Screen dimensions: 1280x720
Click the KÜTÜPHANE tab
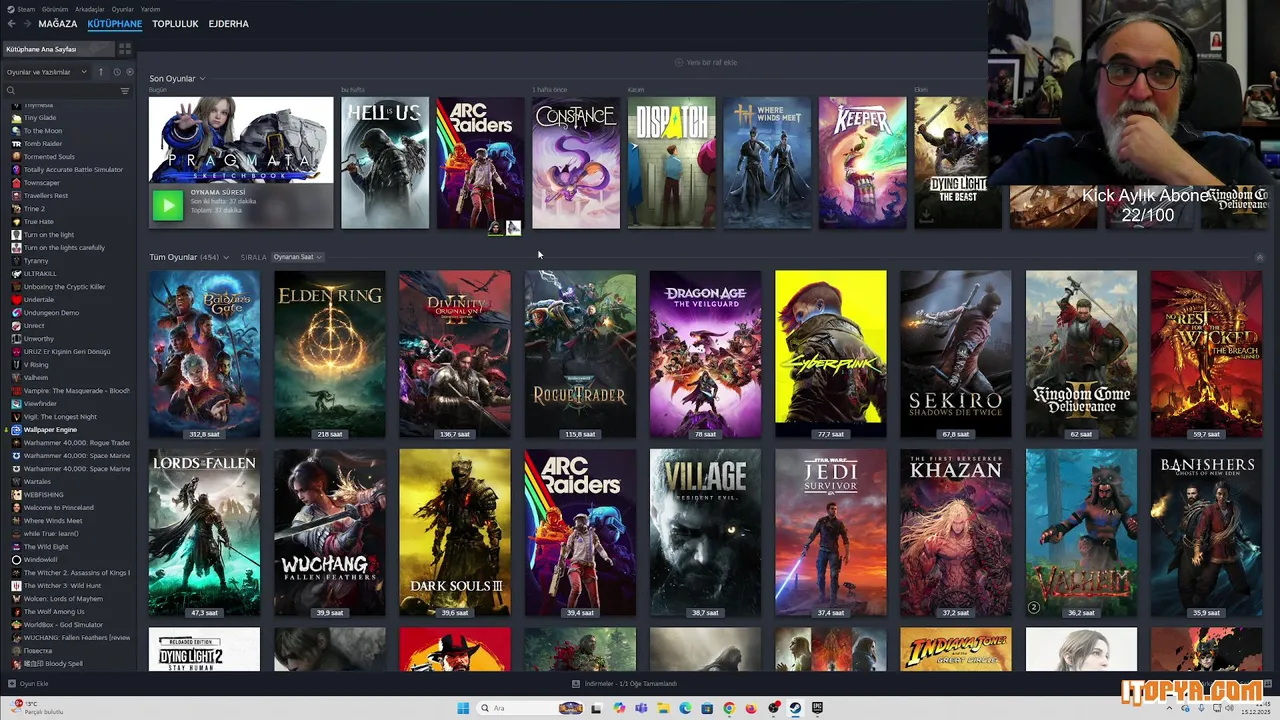point(114,23)
